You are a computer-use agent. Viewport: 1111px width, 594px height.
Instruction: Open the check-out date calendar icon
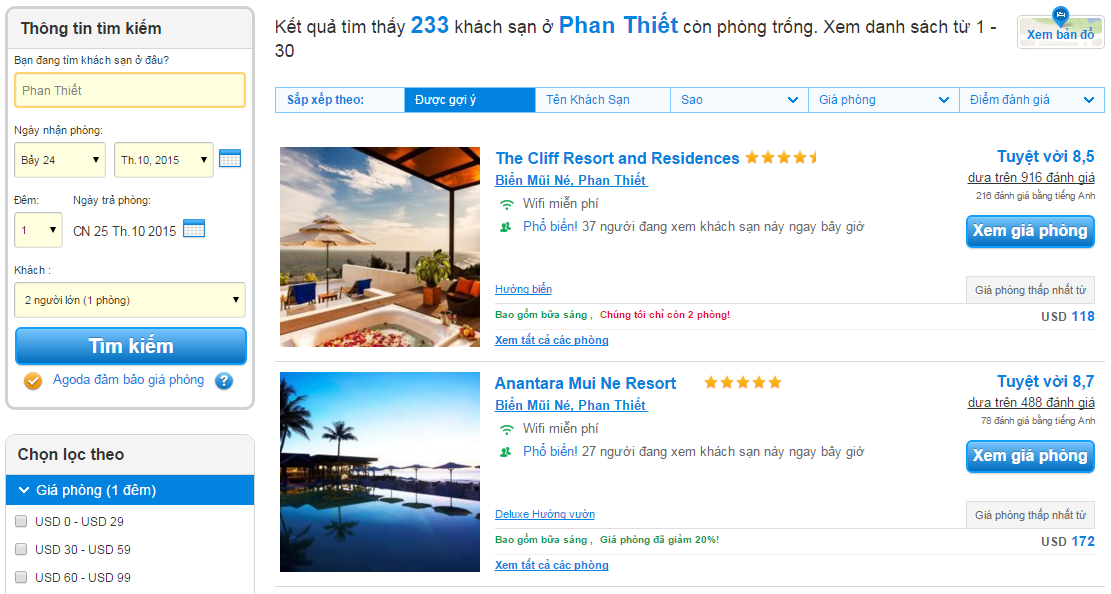point(194,229)
